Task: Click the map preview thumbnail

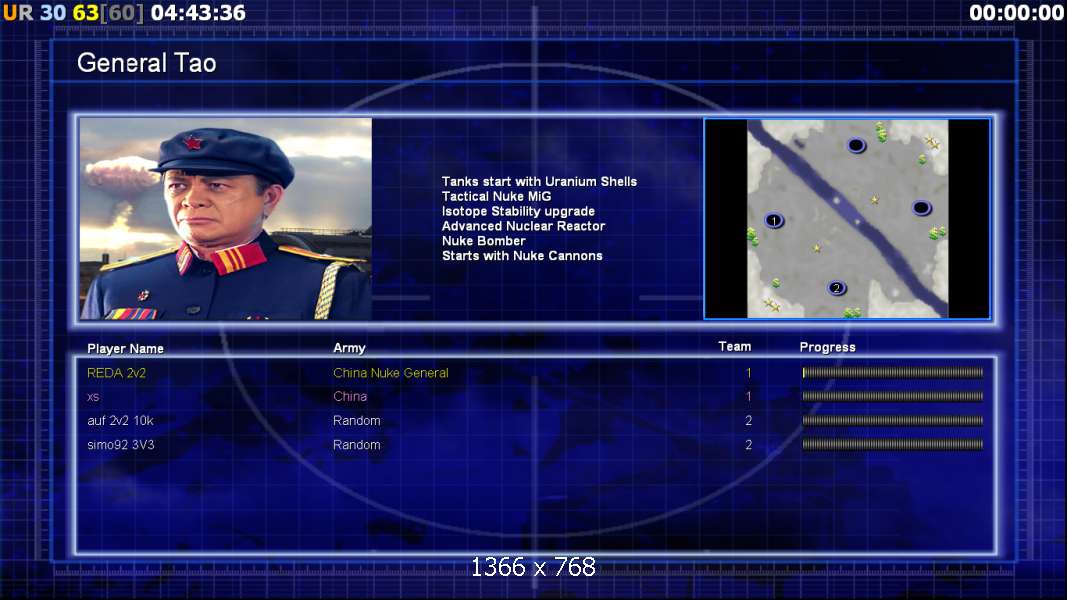Action: point(847,218)
